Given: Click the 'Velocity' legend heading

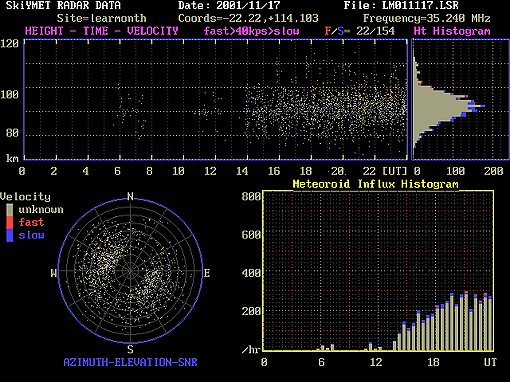Looking at the screenshot, I should coord(25,196).
